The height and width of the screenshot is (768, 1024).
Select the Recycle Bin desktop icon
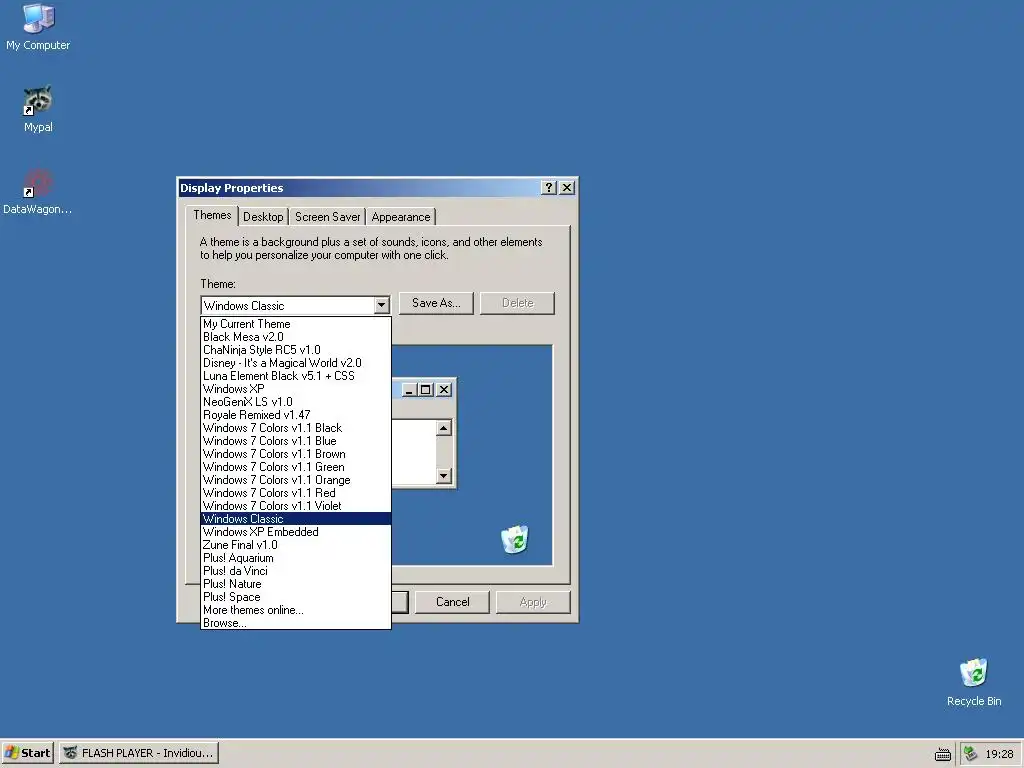tap(974, 682)
